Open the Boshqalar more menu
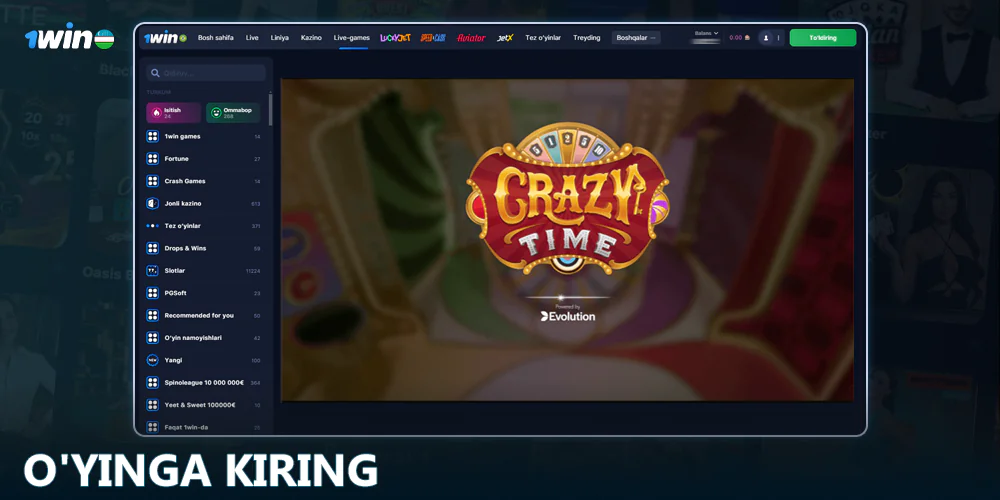This screenshot has height=500, width=1000. [637, 38]
